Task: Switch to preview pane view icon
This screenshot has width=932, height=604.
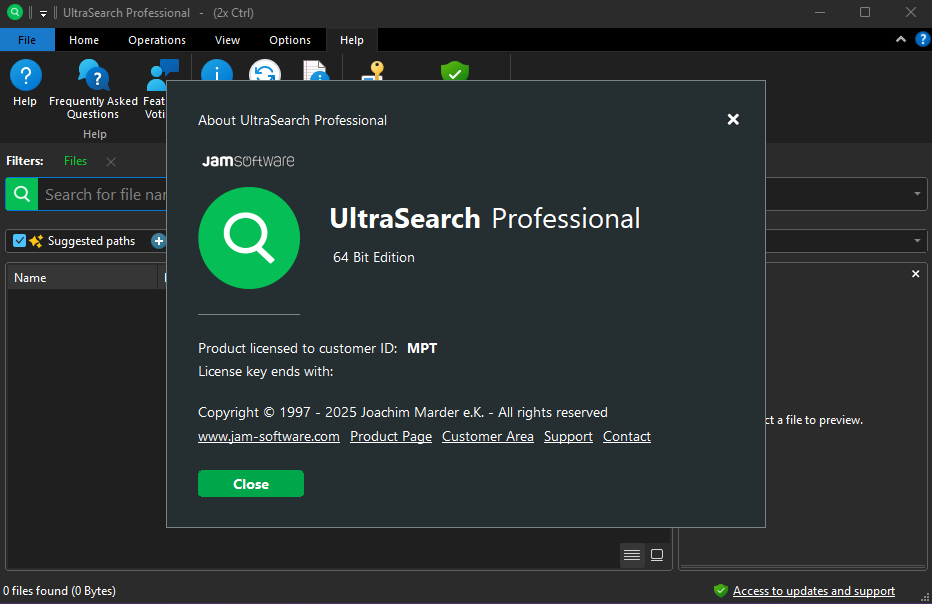Action: click(657, 555)
